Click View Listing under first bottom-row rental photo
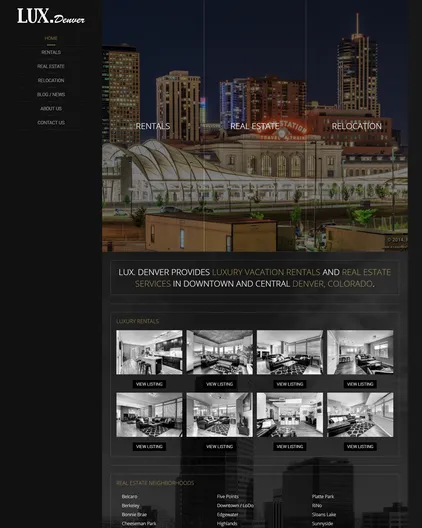 pyautogui.click(x=149, y=447)
